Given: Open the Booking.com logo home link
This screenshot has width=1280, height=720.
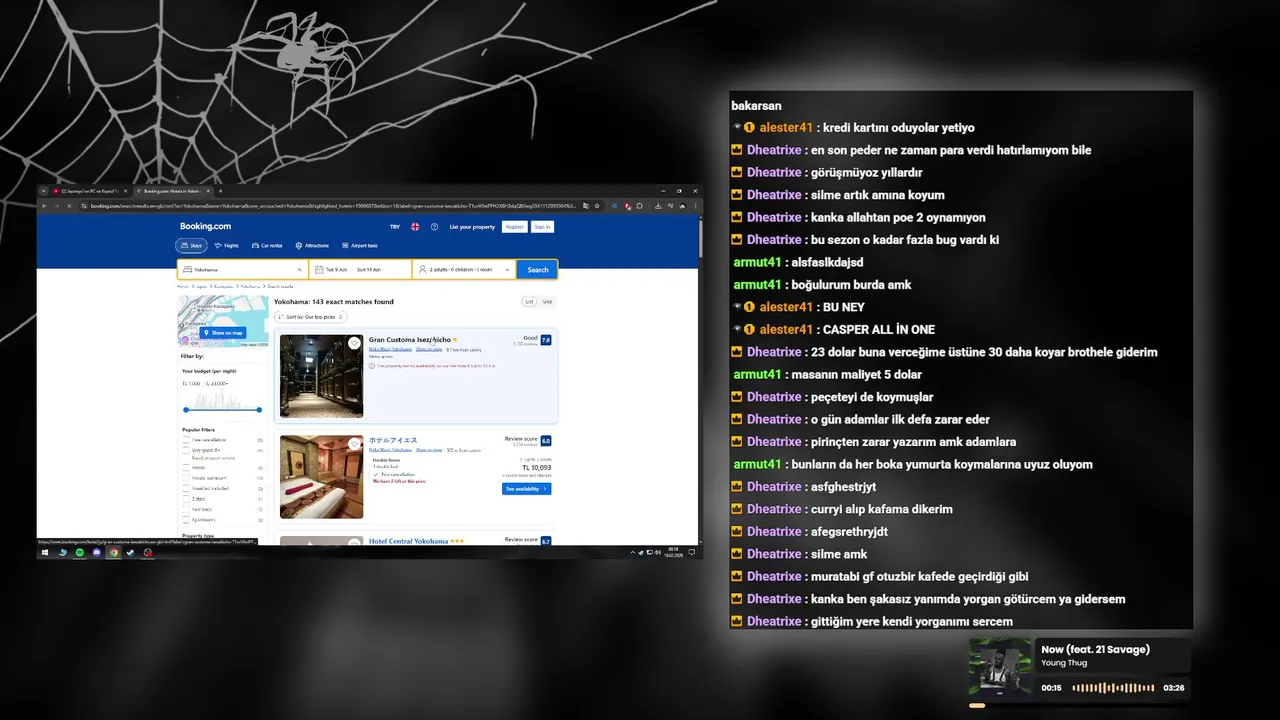Looking at the screenshot, I should tap(205, 227).
